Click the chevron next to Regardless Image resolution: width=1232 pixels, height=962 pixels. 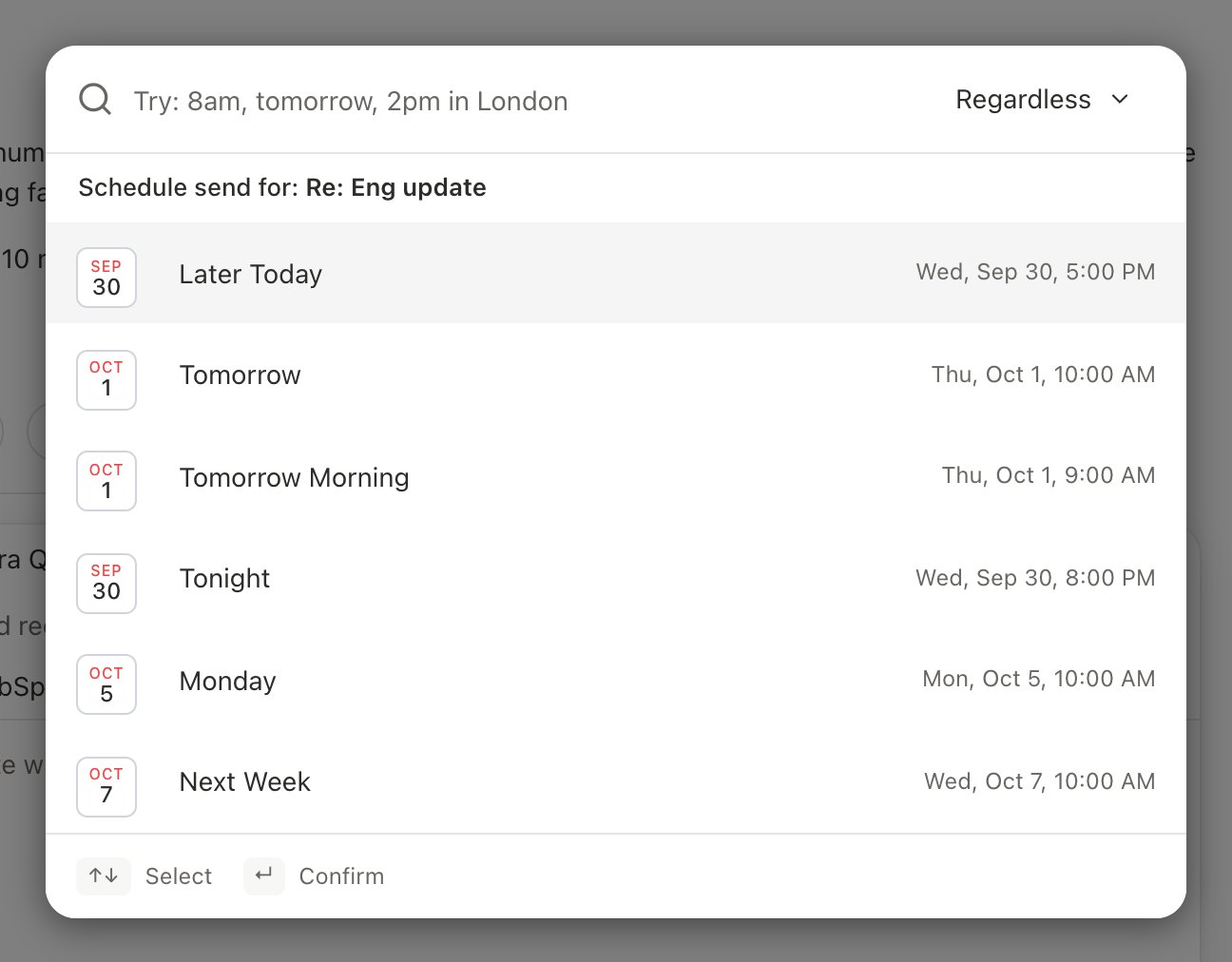tap(1120, 99)
